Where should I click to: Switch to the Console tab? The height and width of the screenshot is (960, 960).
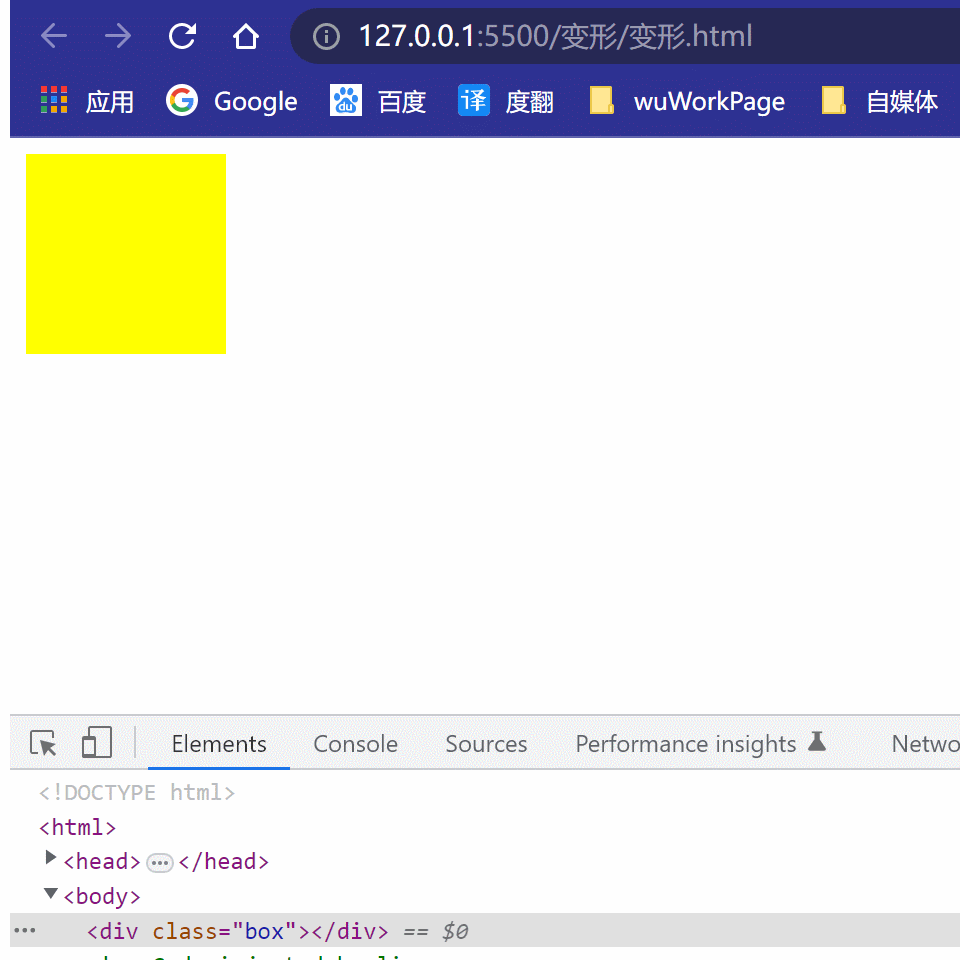[355, 744]
